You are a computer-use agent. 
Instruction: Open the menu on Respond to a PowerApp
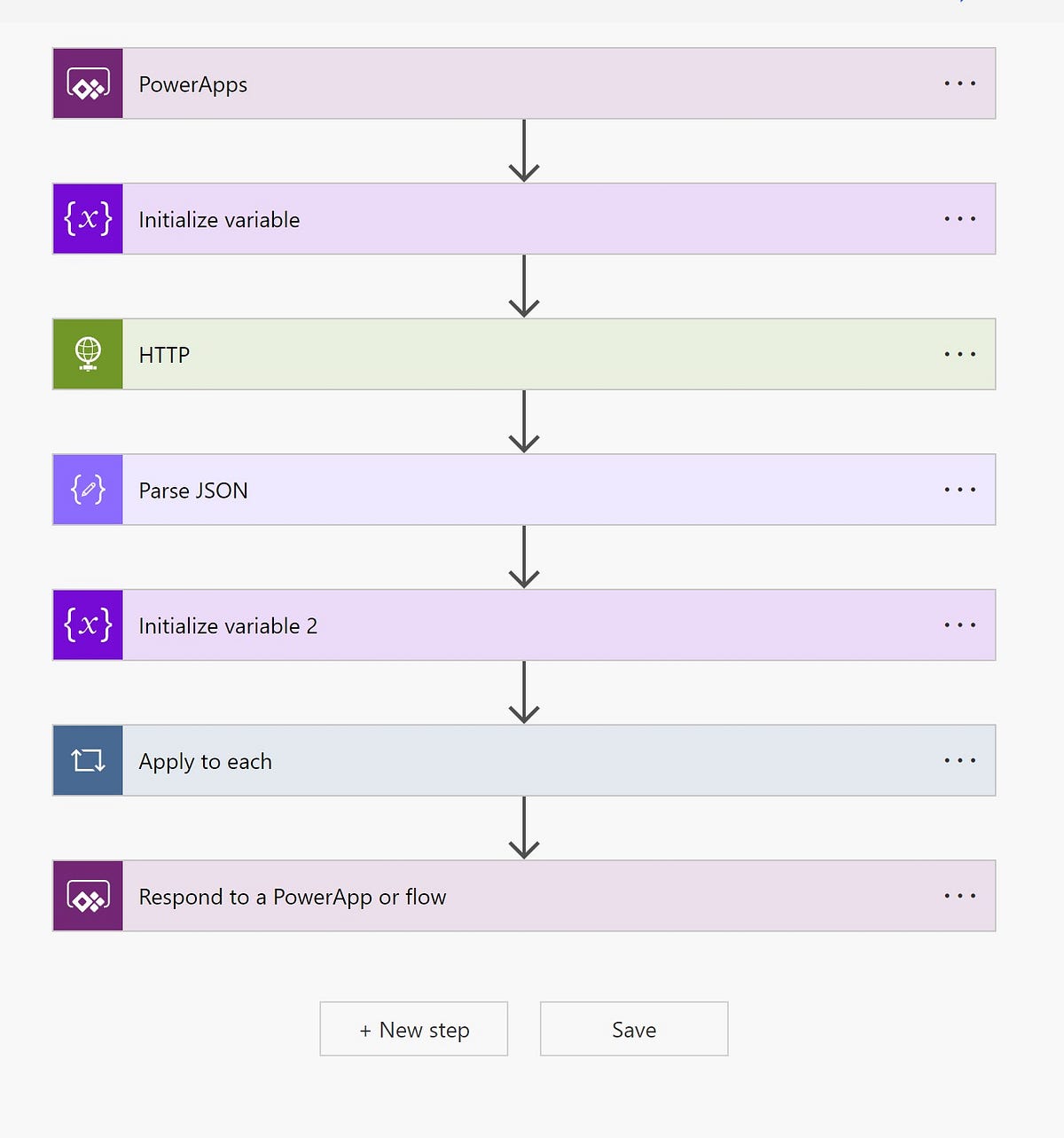click(960, 896)
